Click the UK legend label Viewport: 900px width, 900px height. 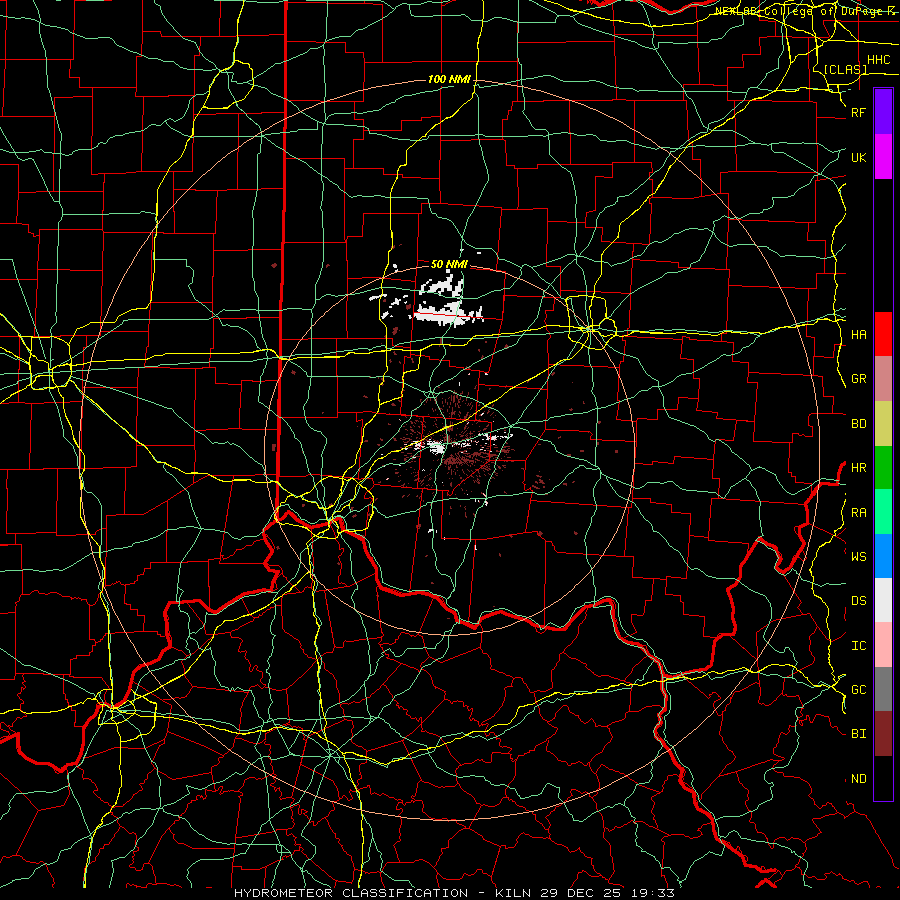(858, 157)
